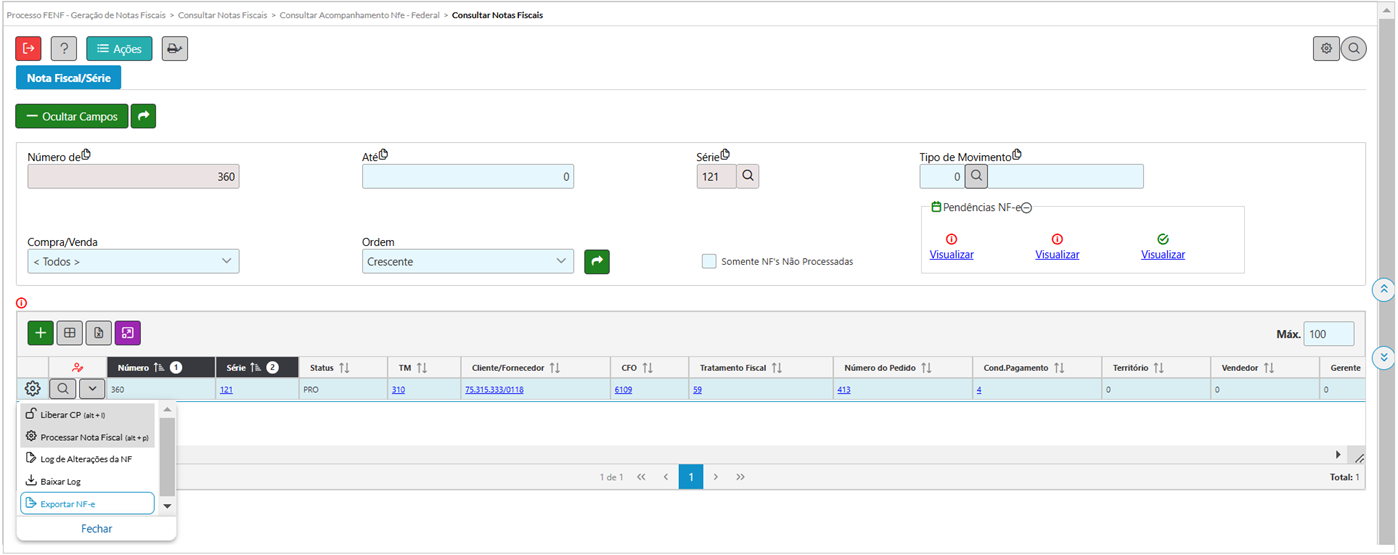Click the Até number input field
The image size is (1398, 555).
(x=467, y=177)
